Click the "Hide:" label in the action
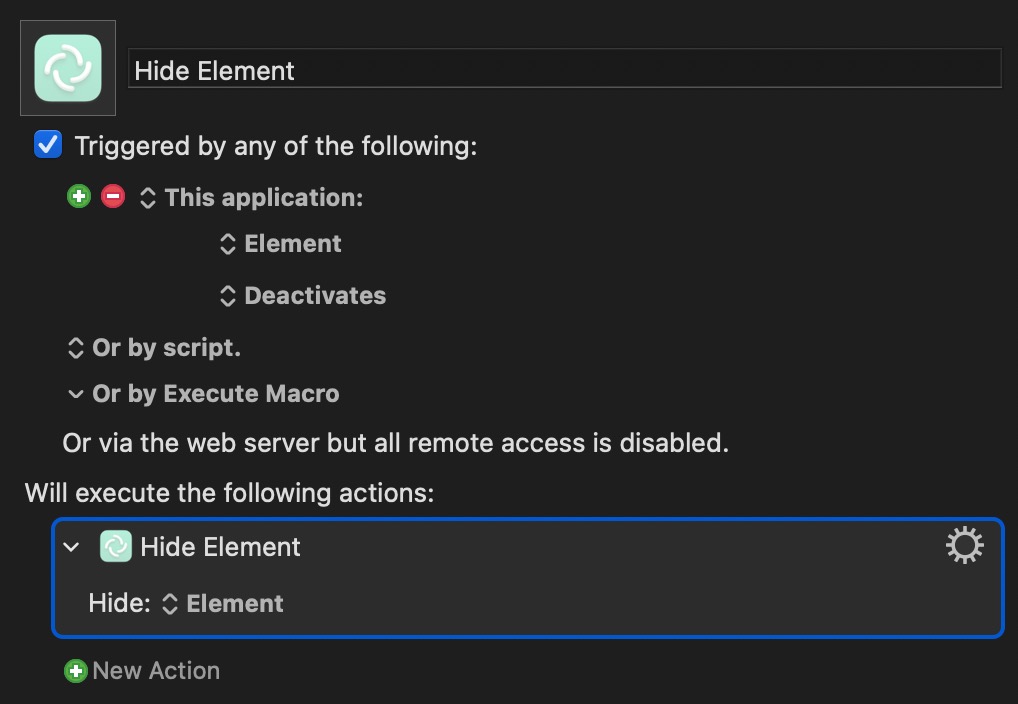The width and height of the screenshot is (1018, 704). click(x=119, y=604)
